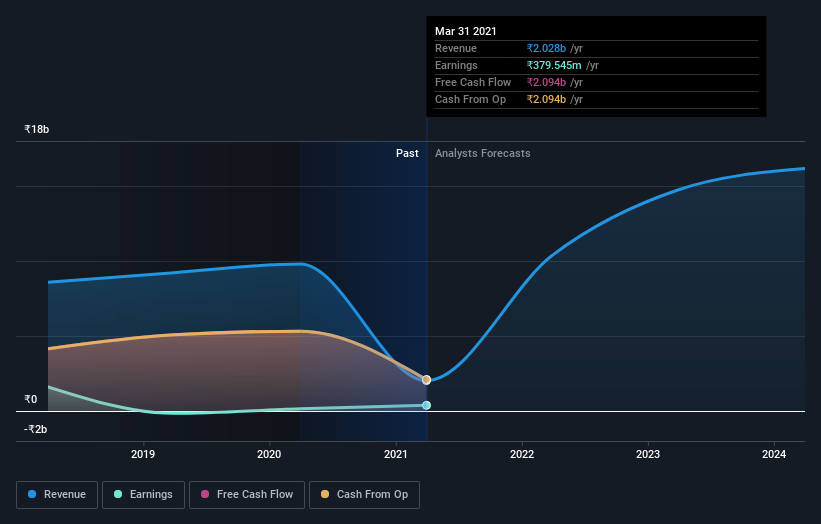Toggle the Cash From Op legend series
This screenshot has height=524, width=821.
[x=364, y=495]
